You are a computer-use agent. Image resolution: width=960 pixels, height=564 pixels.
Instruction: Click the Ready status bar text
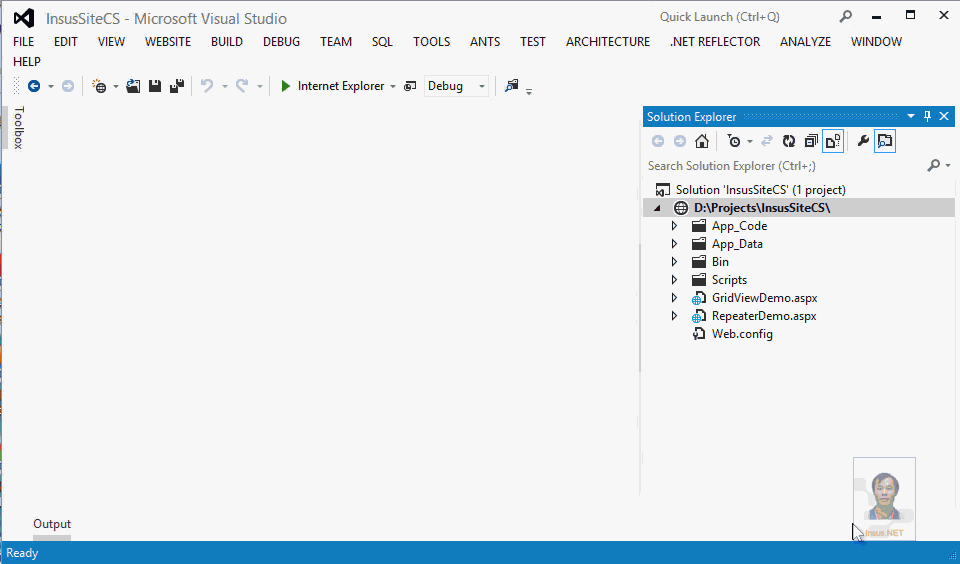[22, 553]
